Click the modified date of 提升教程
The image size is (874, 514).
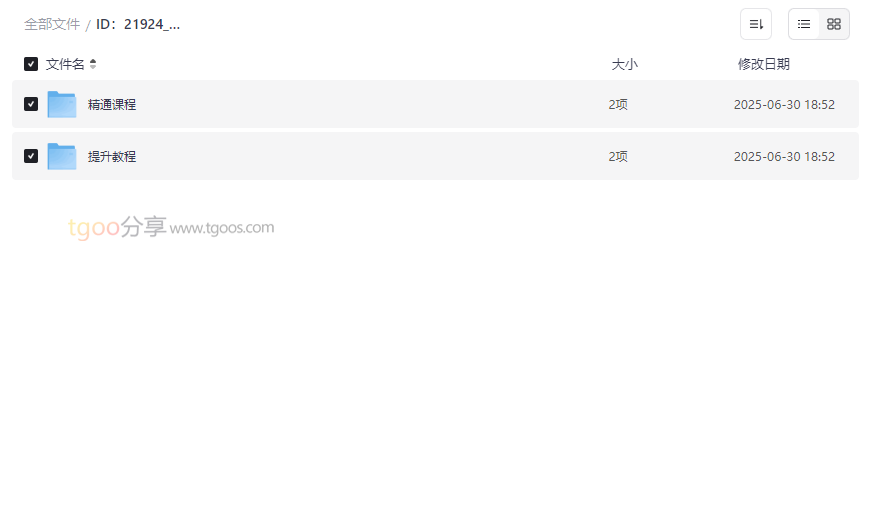tap(784, 156)
